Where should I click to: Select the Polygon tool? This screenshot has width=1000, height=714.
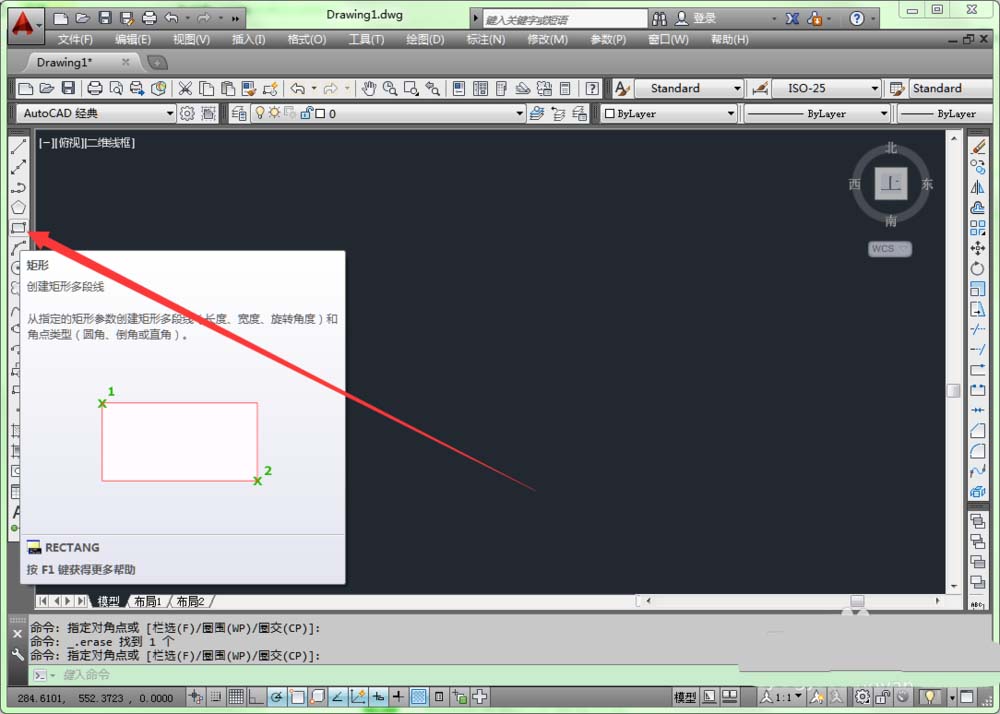tap(18, 207)
